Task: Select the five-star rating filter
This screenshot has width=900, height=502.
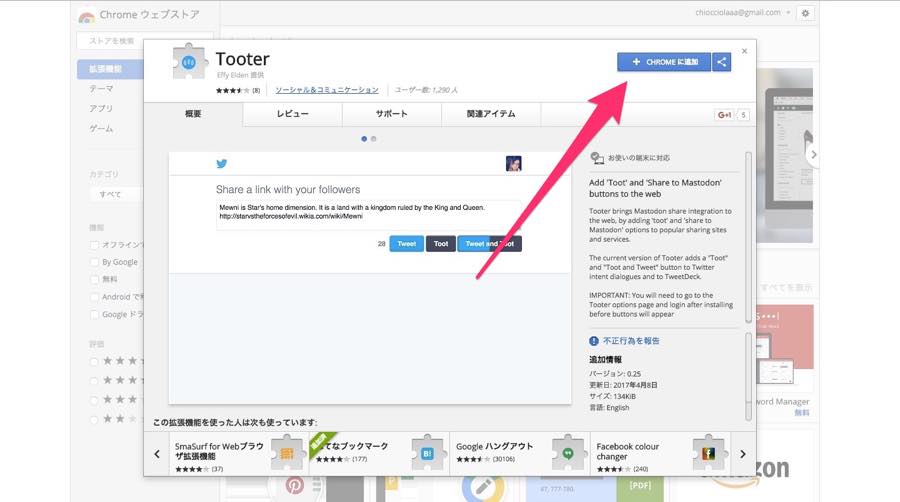Action: [94, 361]
